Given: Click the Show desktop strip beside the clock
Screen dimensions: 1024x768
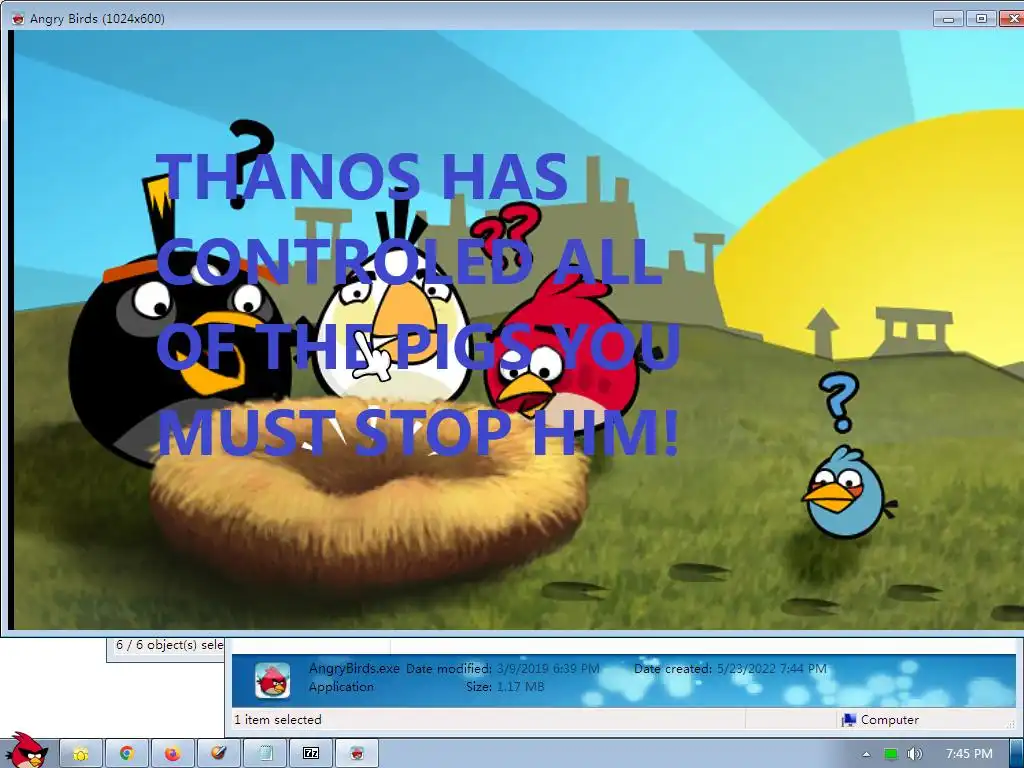Looking at the screenshot, I should 1016,754.
